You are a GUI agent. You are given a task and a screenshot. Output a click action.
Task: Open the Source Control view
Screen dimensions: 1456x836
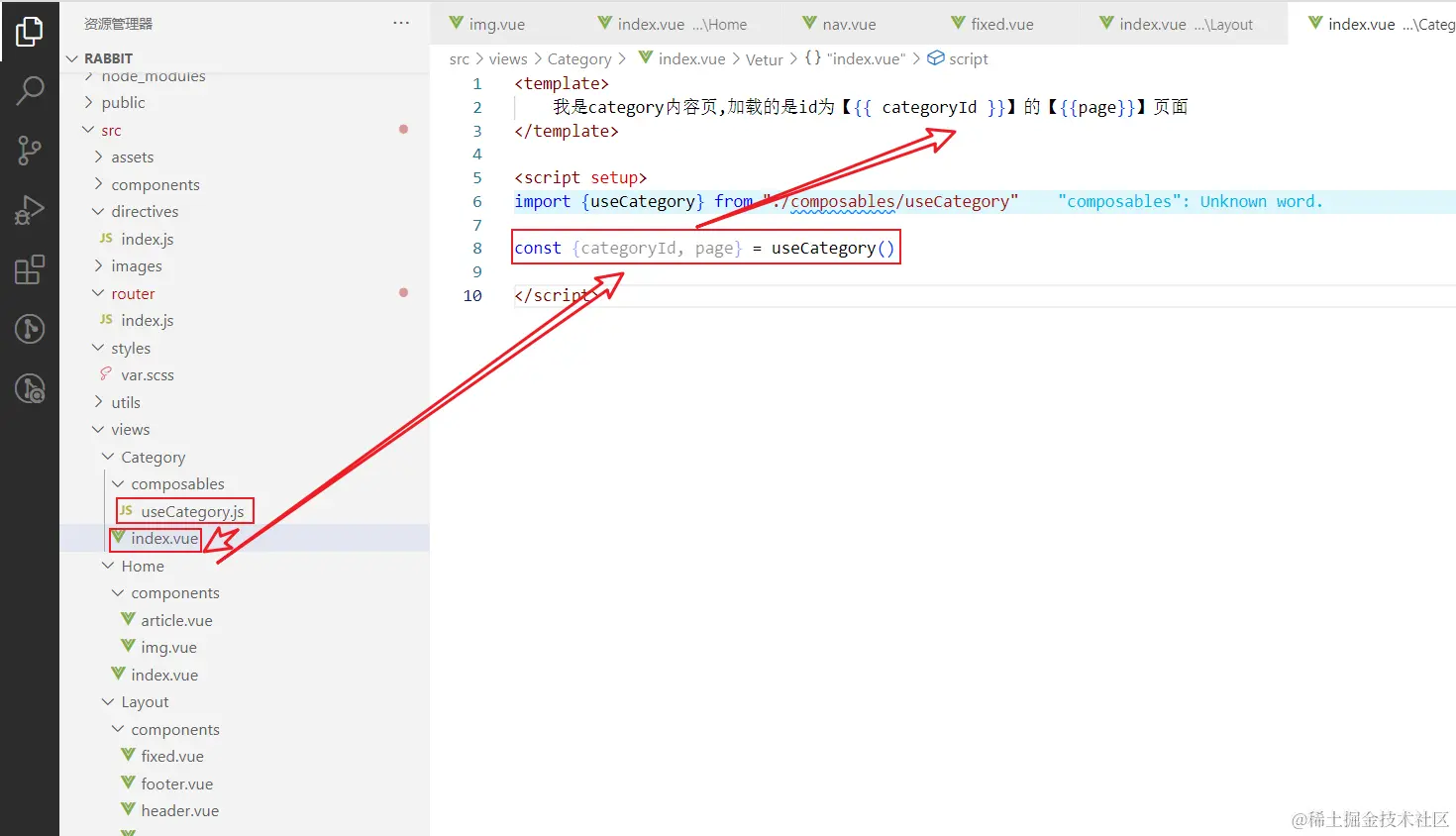pos(30,151)
